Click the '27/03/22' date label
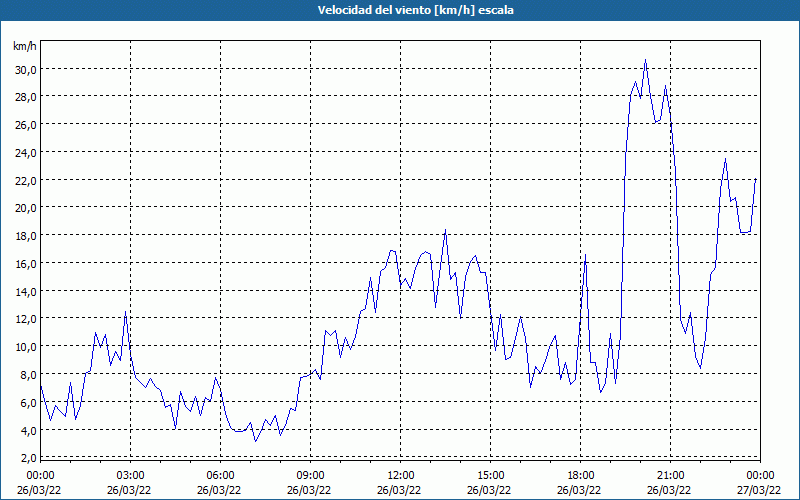Image resolution: width=800 pixels, height=500 pixels. 761,490
